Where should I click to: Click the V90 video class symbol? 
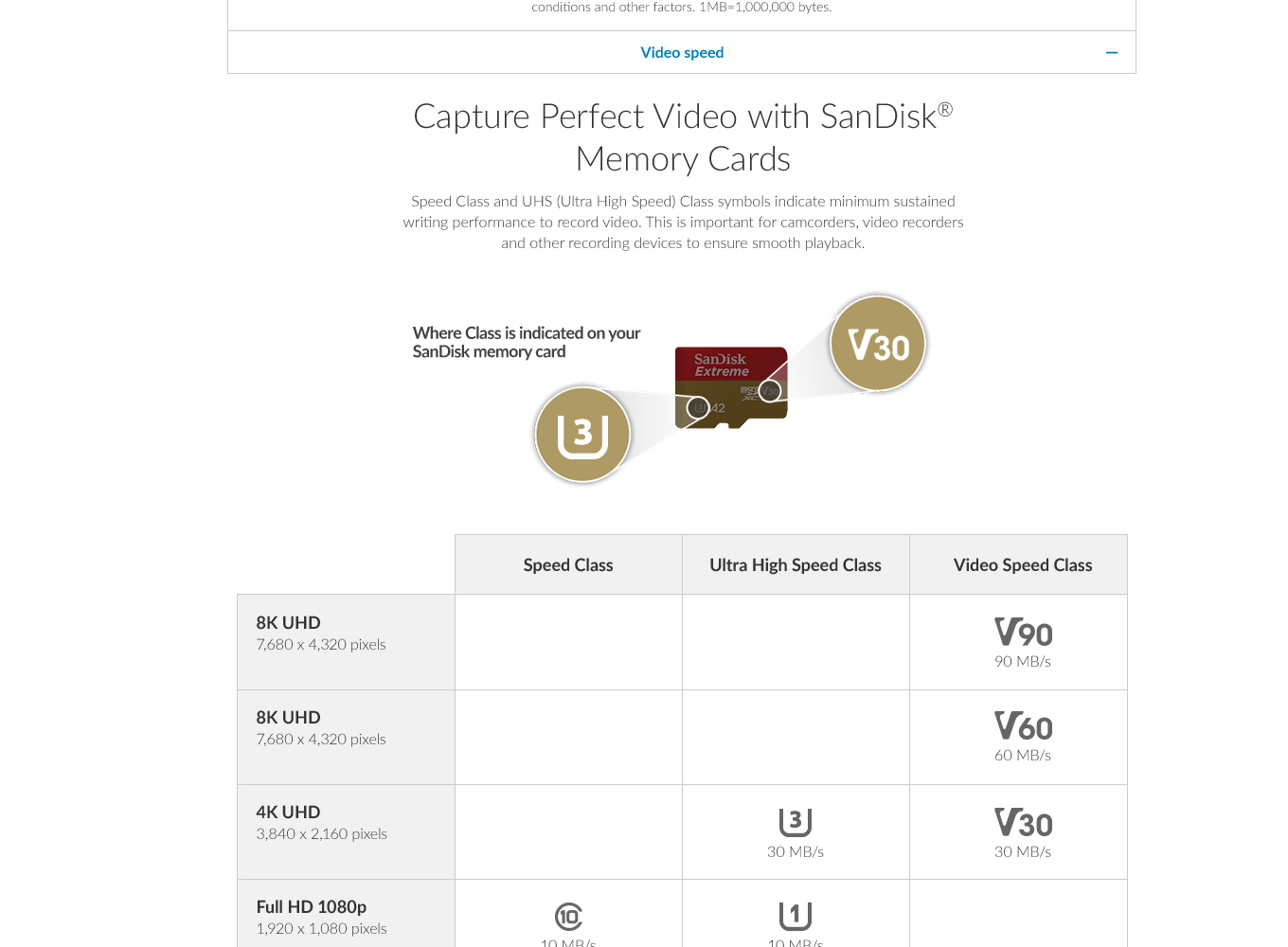(x=1023, y=633)
